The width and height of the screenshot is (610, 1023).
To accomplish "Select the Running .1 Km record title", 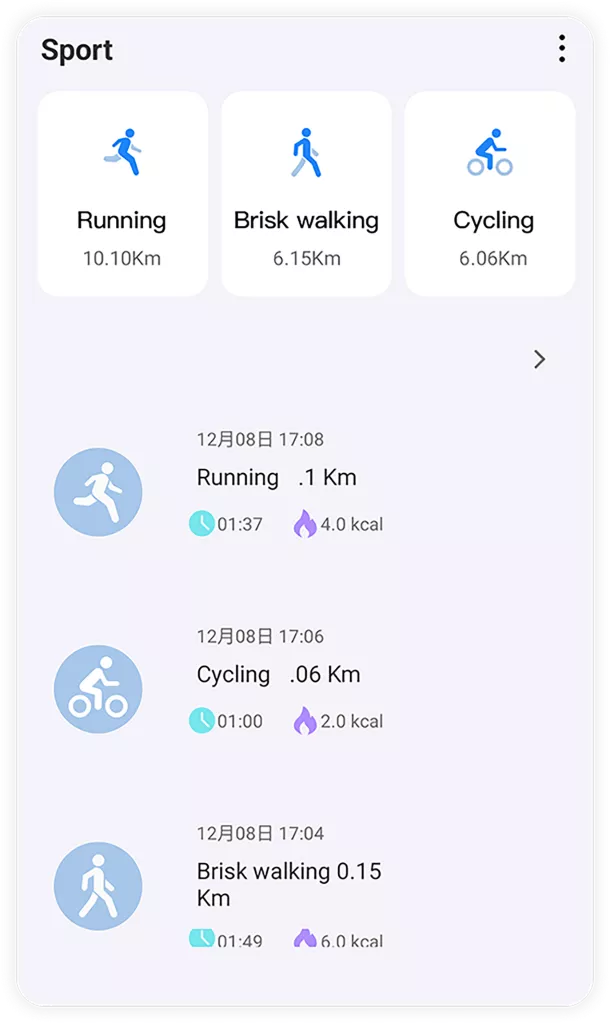I will 276,478.
